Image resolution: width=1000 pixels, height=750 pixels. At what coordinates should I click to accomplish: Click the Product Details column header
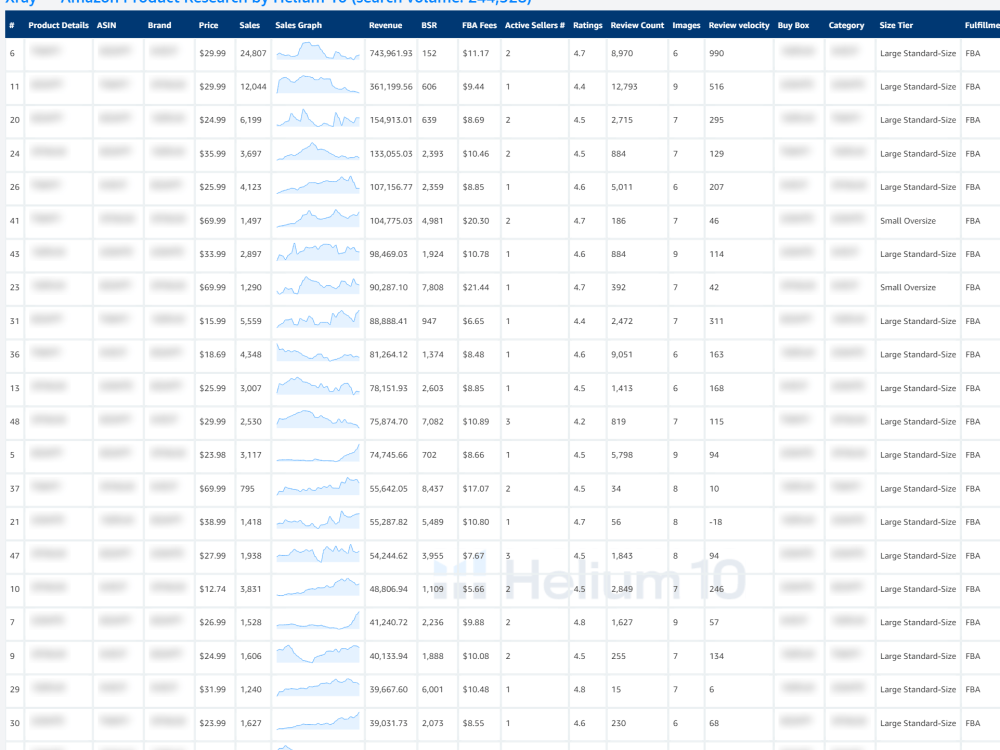(58, 26)
